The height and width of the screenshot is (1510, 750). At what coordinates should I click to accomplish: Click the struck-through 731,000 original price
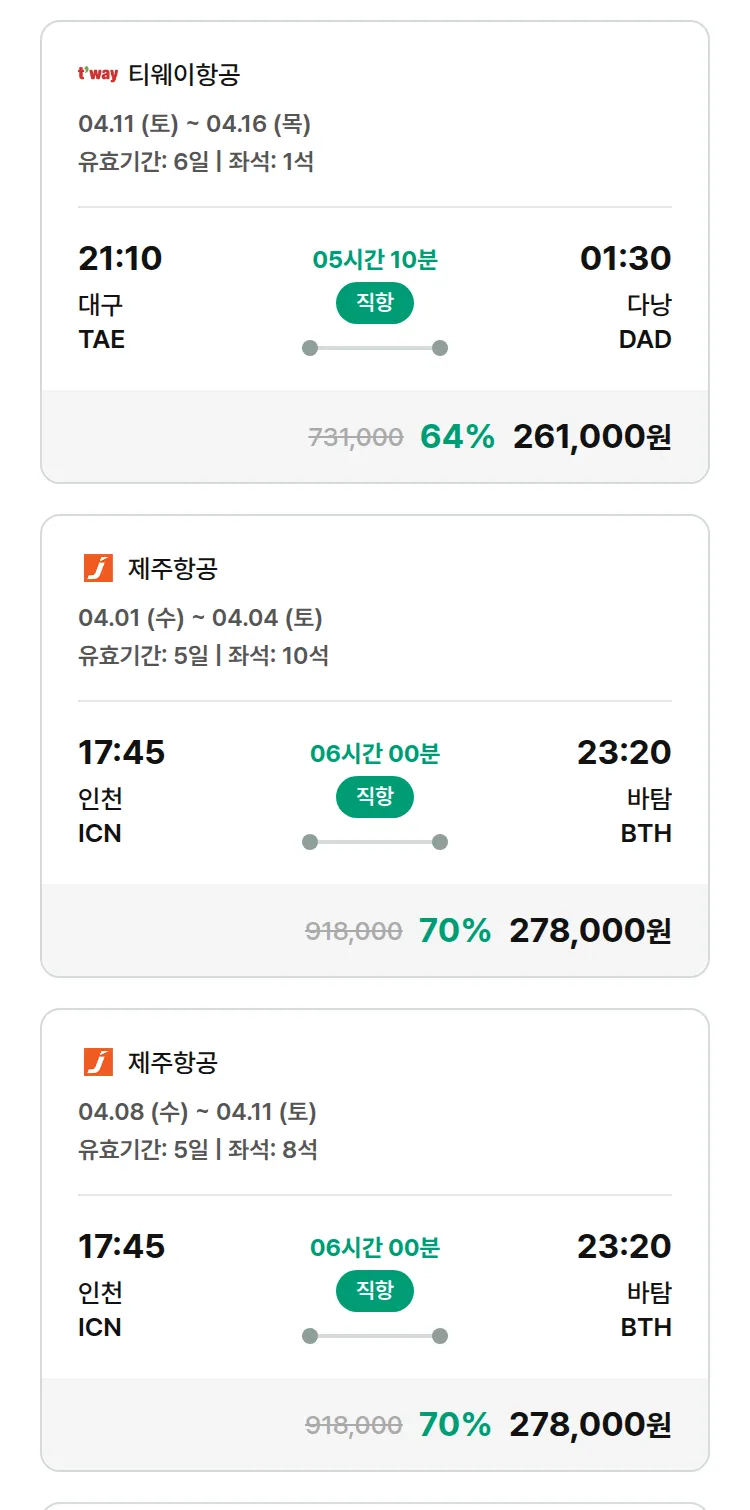tap(356, 437)
